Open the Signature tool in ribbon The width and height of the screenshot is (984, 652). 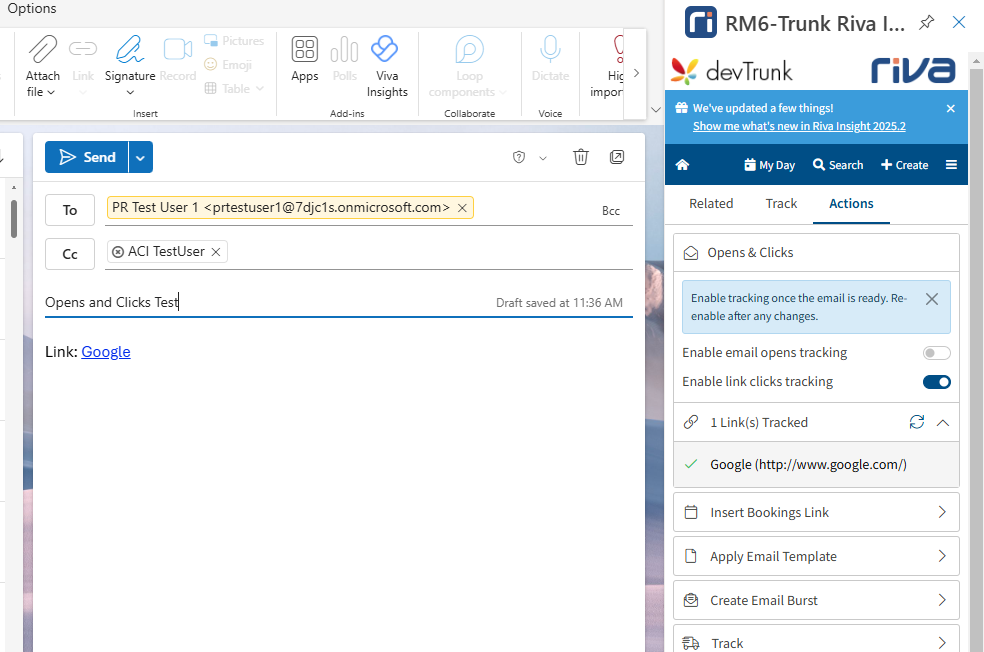pos(130,50)
